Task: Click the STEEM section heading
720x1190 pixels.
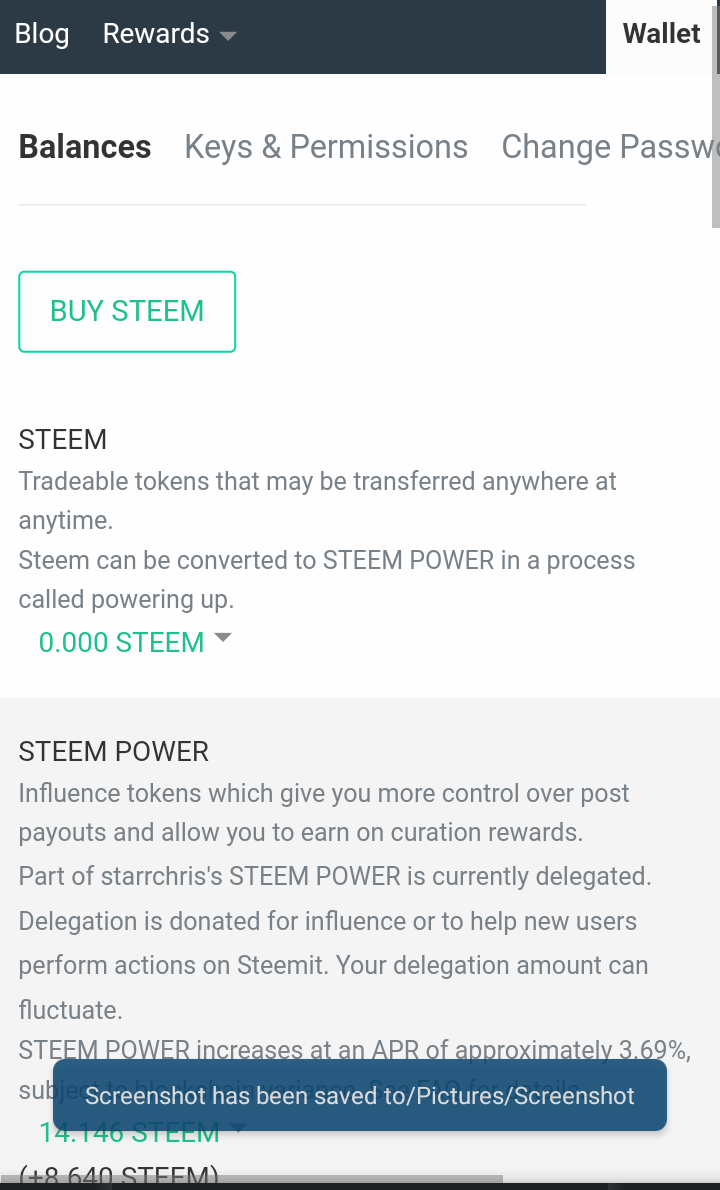Action: (62, 439)
